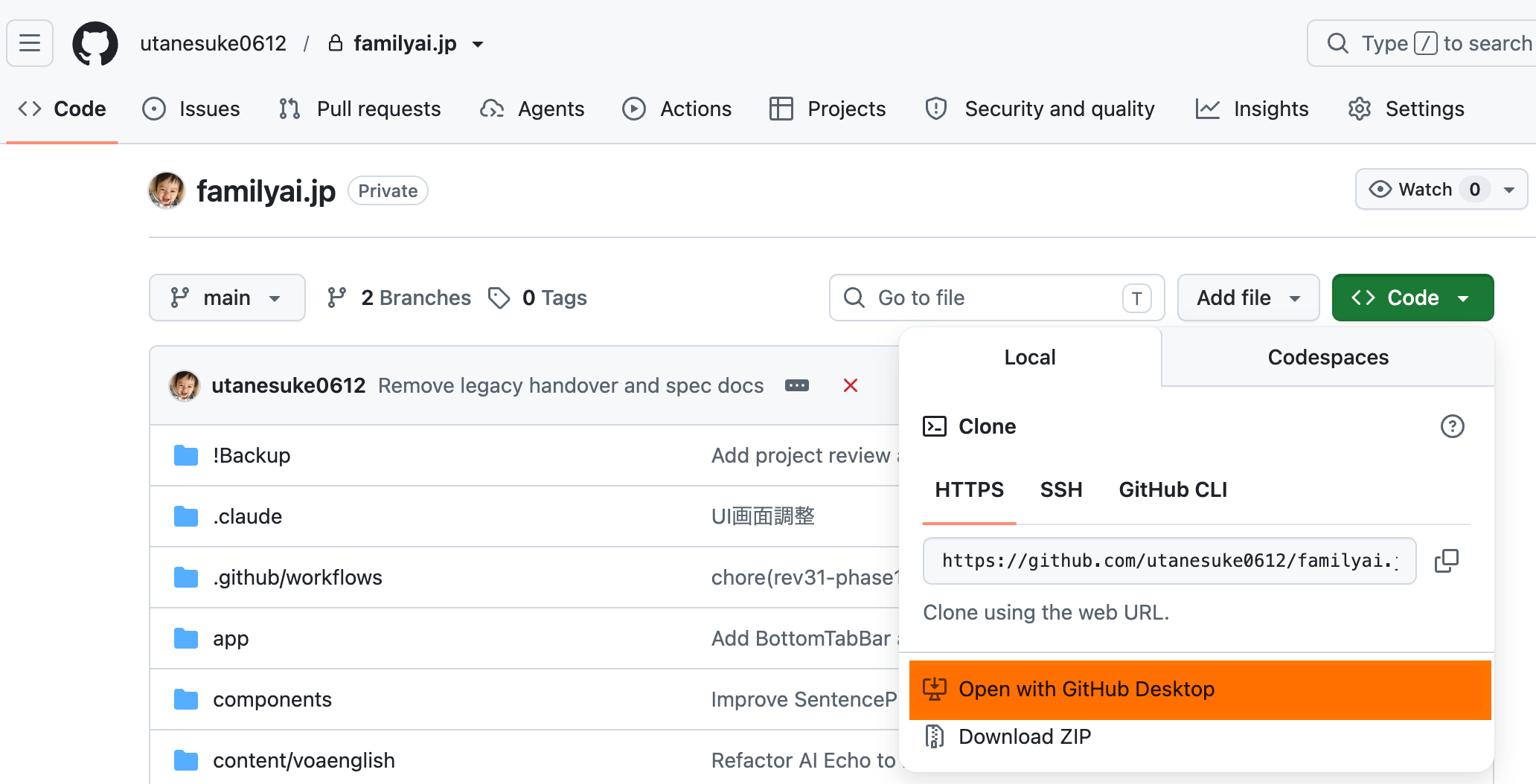Go to GitHub homepage via Octocat logo
1536x784 pixels.
pos(95,43)
